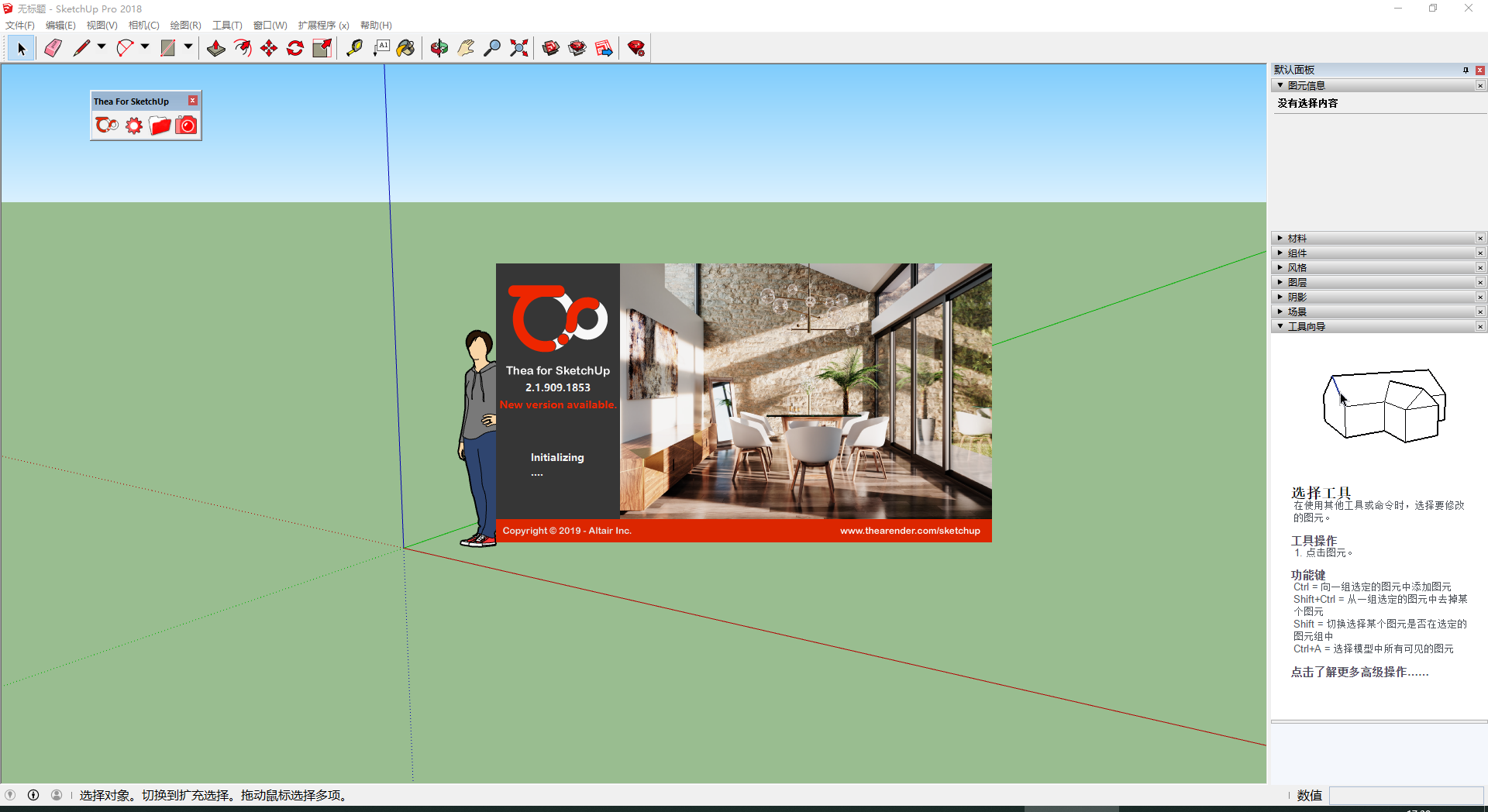
Task: Open the 3D Warehouse icon
Action: [x=551, y=49]
